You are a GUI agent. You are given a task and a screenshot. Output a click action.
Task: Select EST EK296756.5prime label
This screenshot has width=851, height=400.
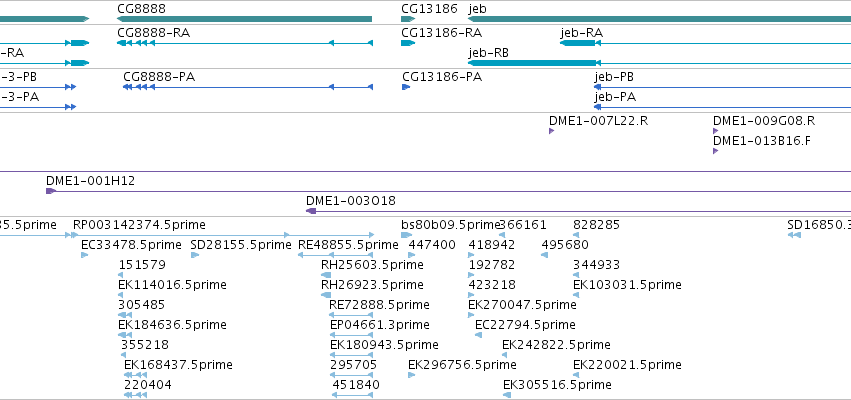coord(462,365)
